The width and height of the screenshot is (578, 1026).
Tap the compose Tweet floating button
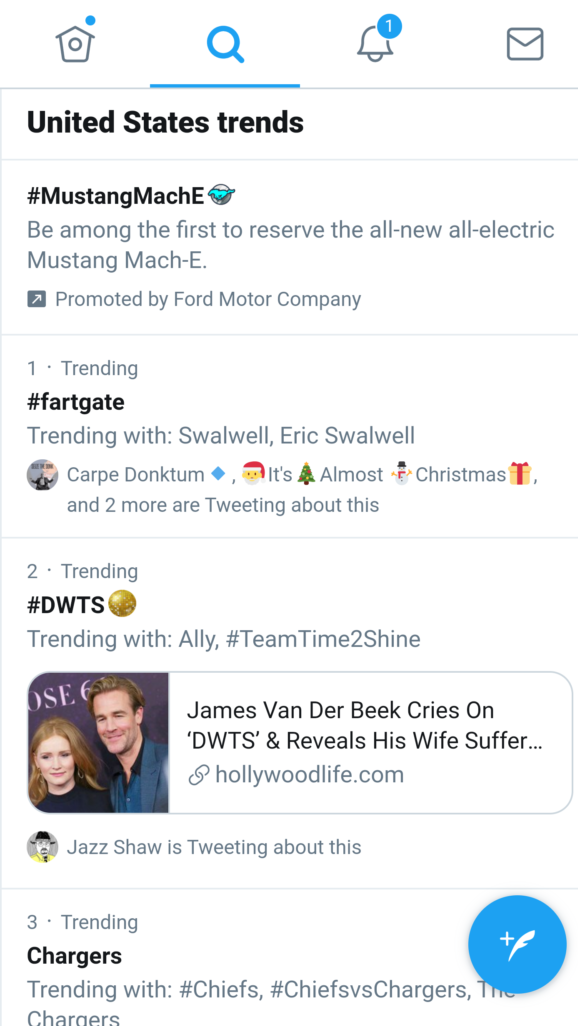517,944
